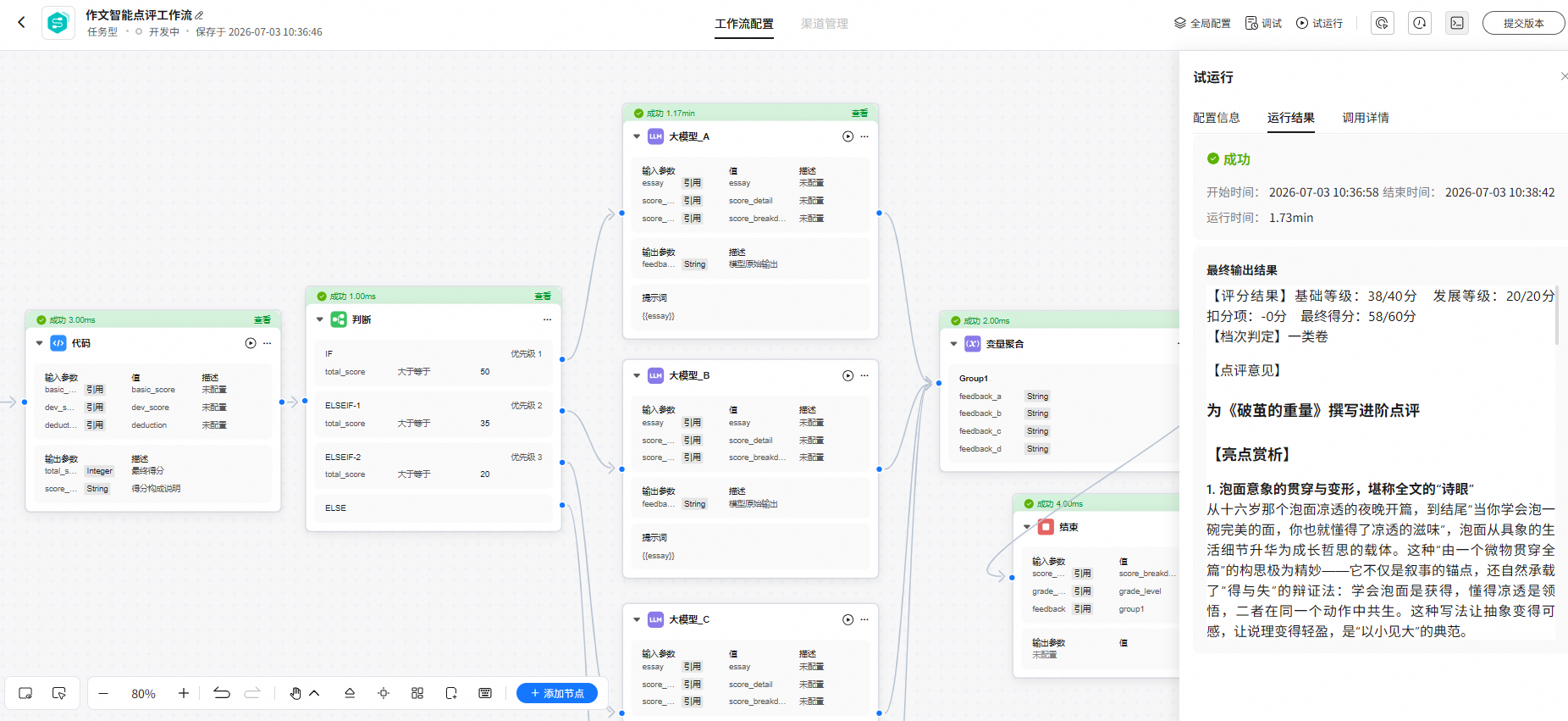Click the results panel scrollbar
This screenshot has width=1568, height=721.
(x=1557, y=315)
